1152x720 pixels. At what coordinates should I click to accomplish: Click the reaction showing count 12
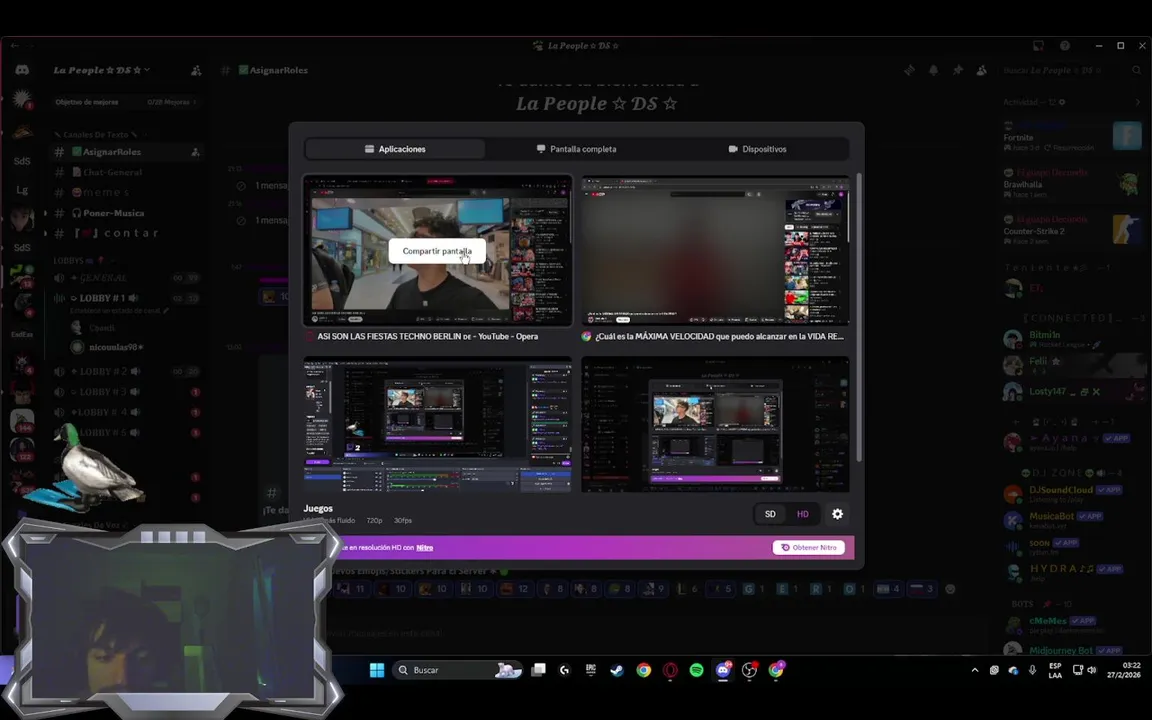click(x=514, y=589)
